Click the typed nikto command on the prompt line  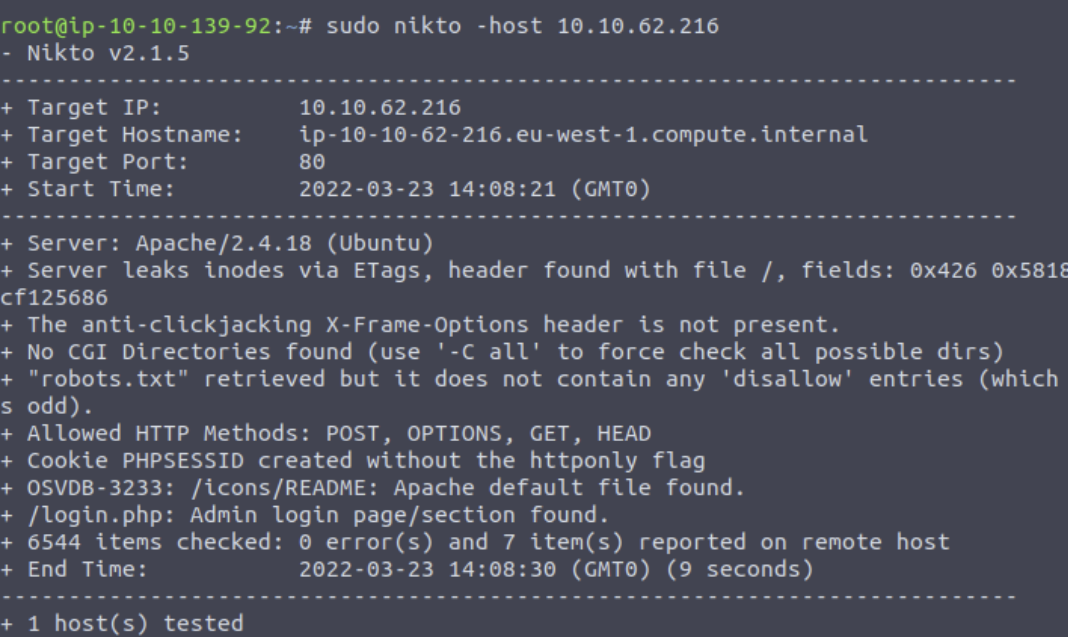522,26
